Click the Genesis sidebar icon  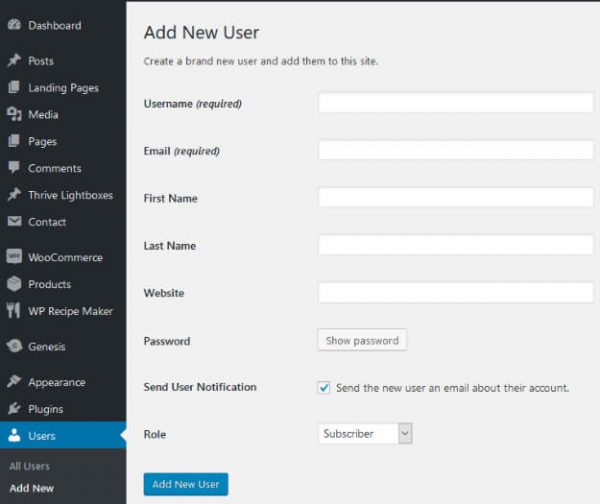pos(15,346)
